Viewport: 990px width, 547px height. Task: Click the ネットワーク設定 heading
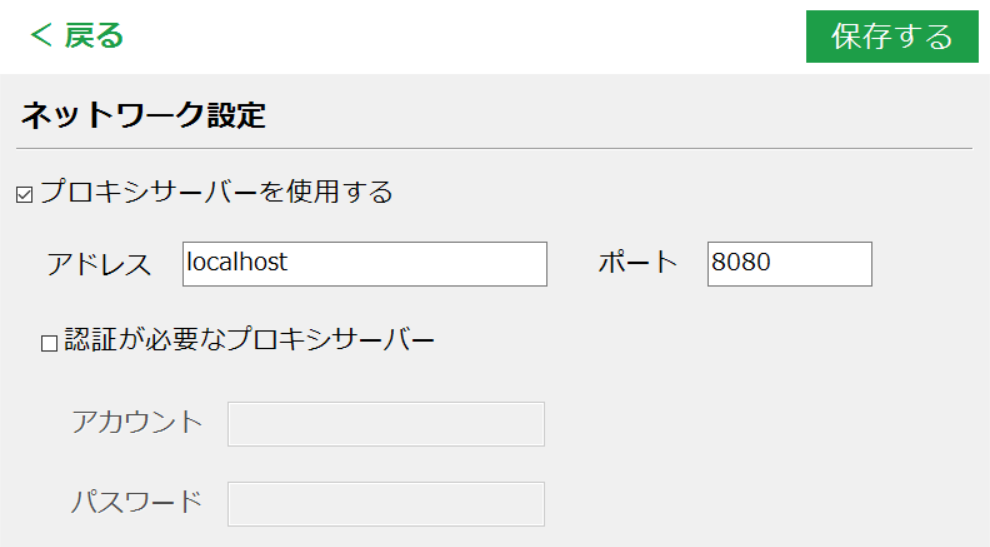tap(143, 116)
